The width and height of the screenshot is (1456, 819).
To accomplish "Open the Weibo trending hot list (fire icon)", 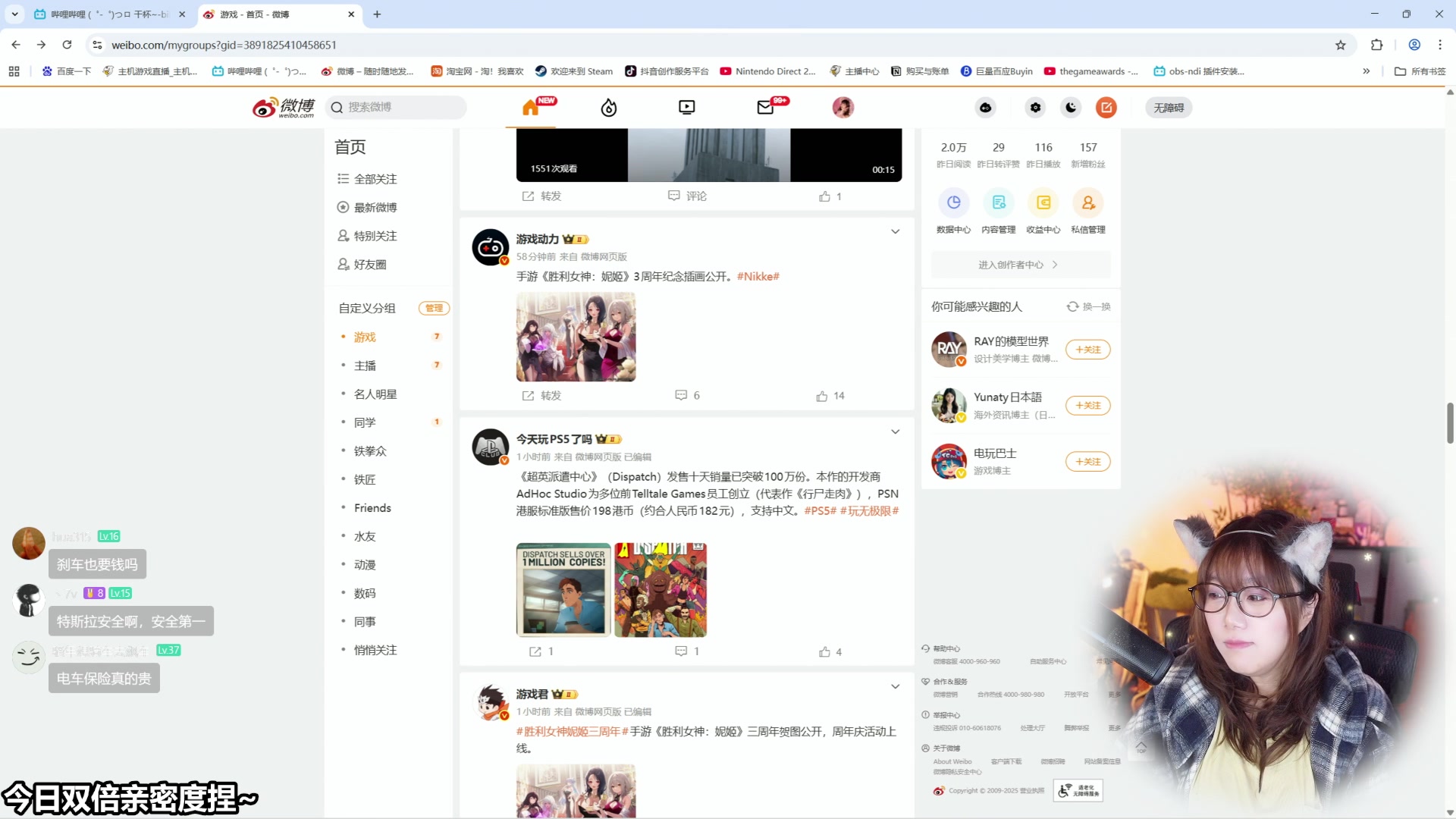I will 607,107.
